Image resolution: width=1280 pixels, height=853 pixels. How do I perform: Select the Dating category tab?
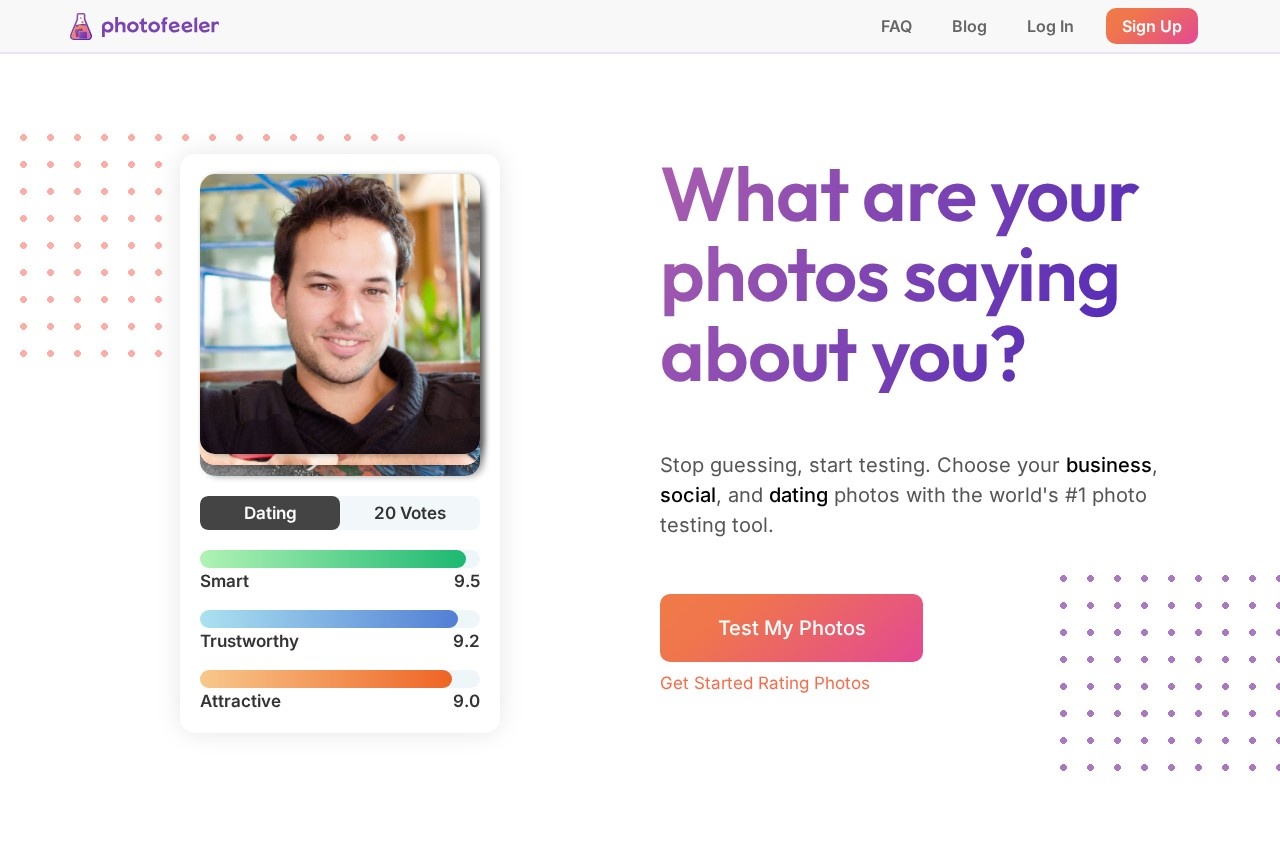click(270, 513)
